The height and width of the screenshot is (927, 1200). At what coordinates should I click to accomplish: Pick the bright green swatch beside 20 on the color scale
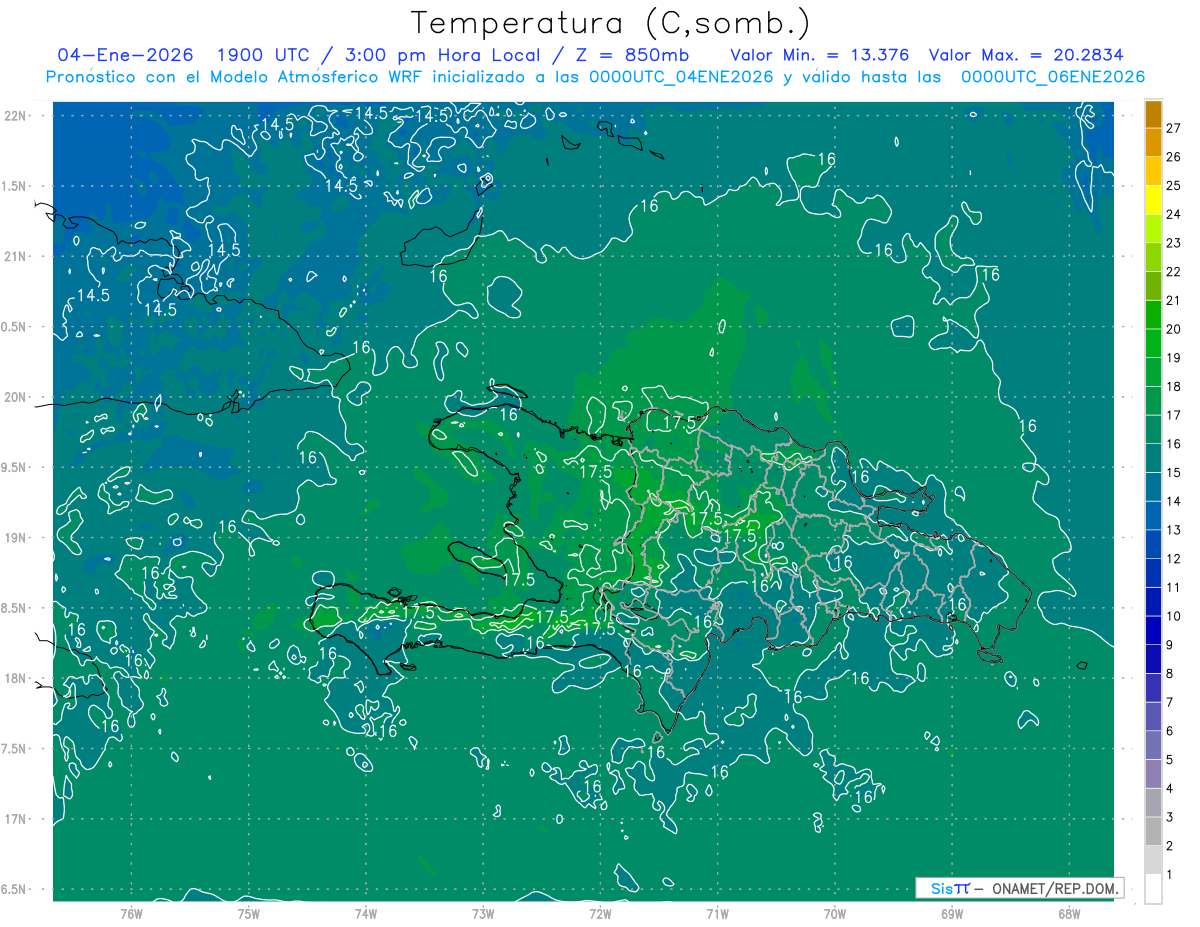[x=1153, y=315]
